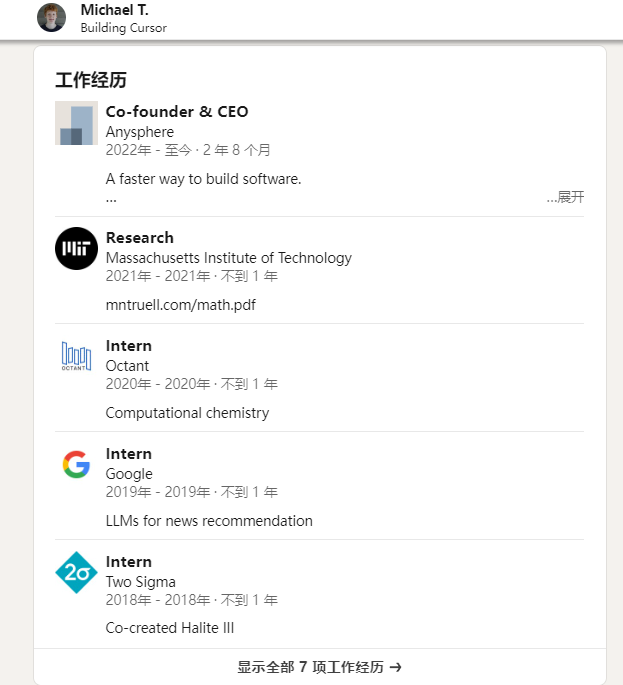Click the 工作经历 section heading
The height and width of the screenshot is (685, 623).
click(91, 80)
